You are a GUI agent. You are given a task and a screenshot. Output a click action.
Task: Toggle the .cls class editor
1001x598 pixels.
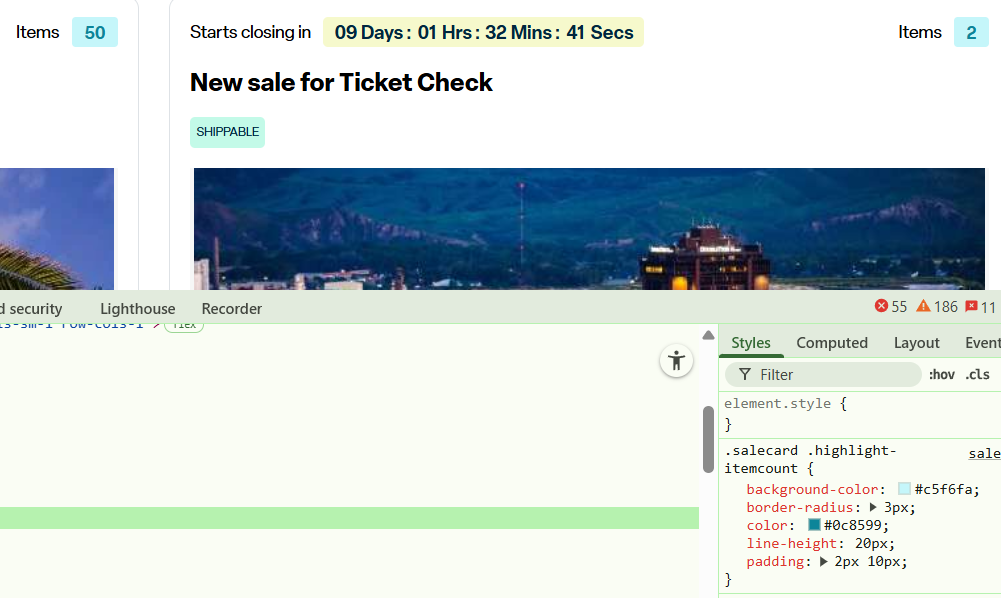click(977, 374)
